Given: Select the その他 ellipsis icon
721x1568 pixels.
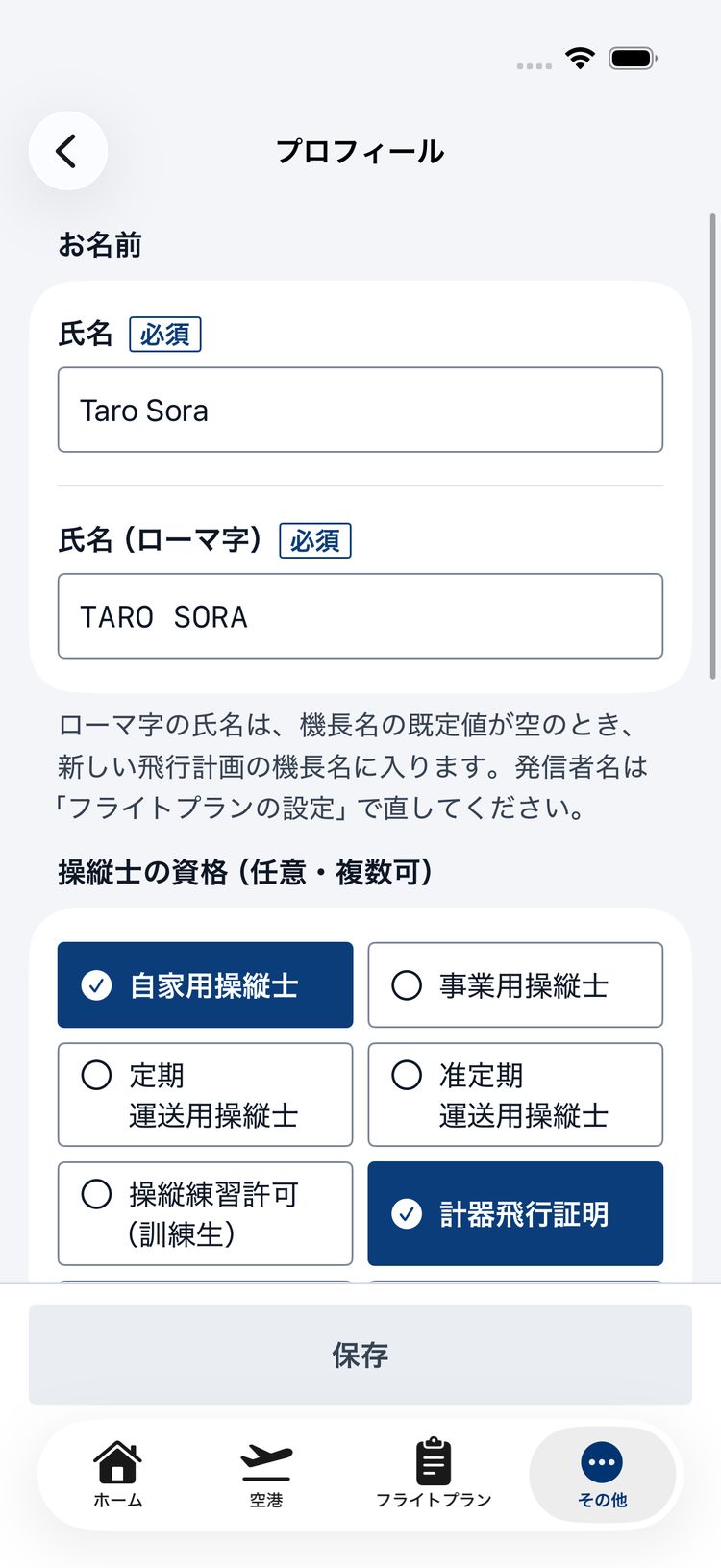Looking at the screenshot, I should point(602,1462).
